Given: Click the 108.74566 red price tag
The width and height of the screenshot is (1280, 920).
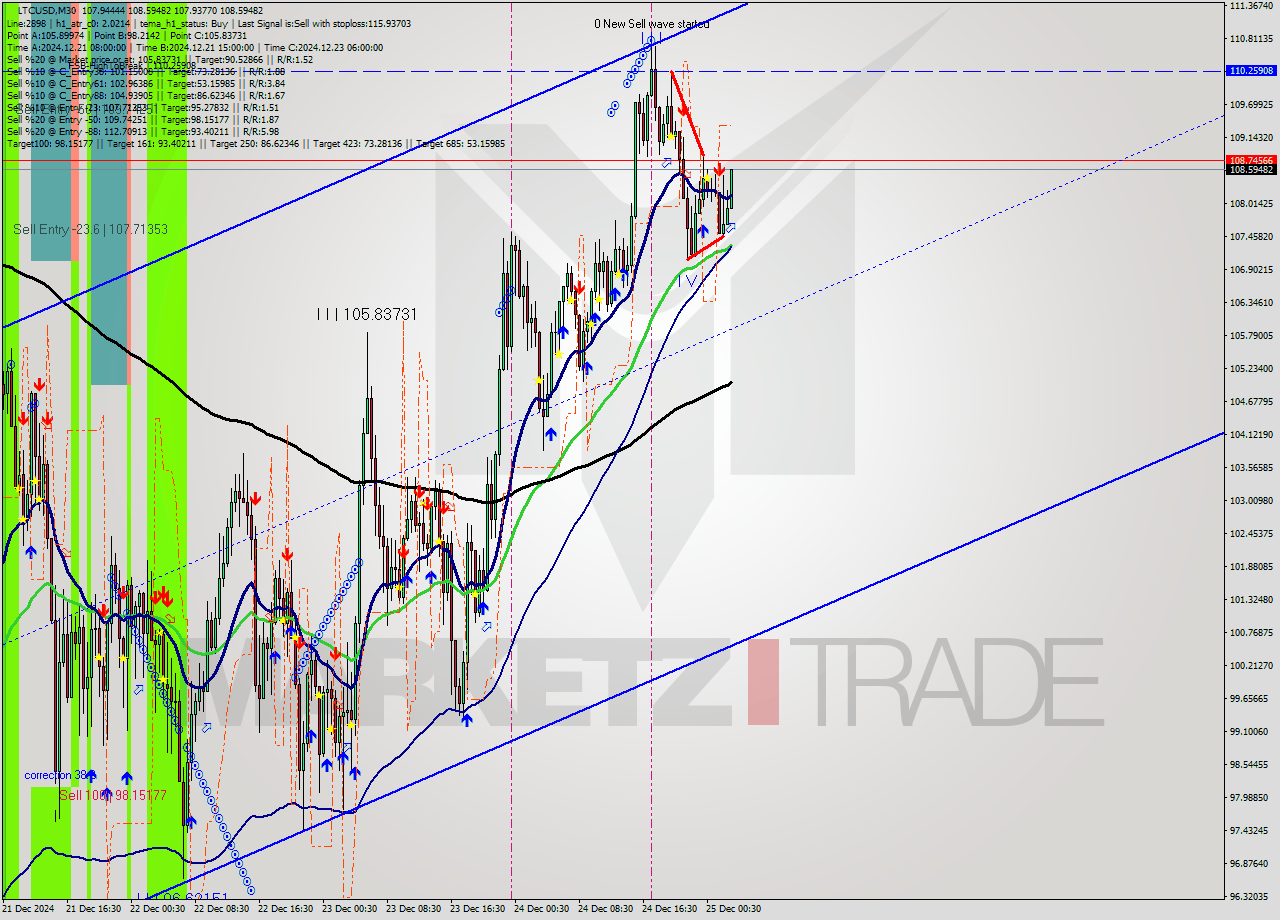Looking at the screenshot, I should pyautogui.click(x=1250, y=160).
